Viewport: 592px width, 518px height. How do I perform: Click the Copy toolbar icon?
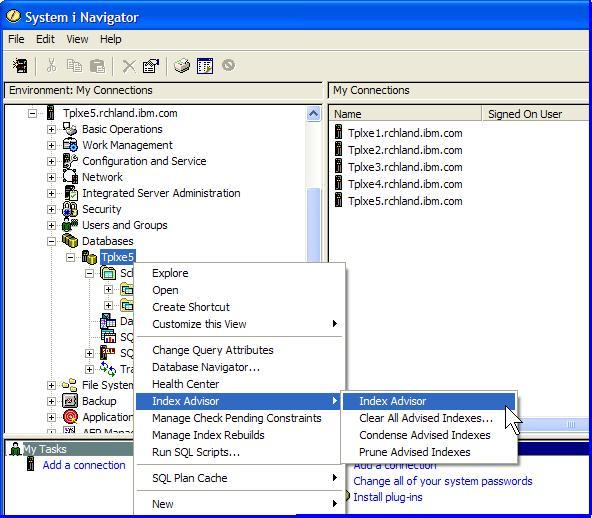click(x=74, y=66)
